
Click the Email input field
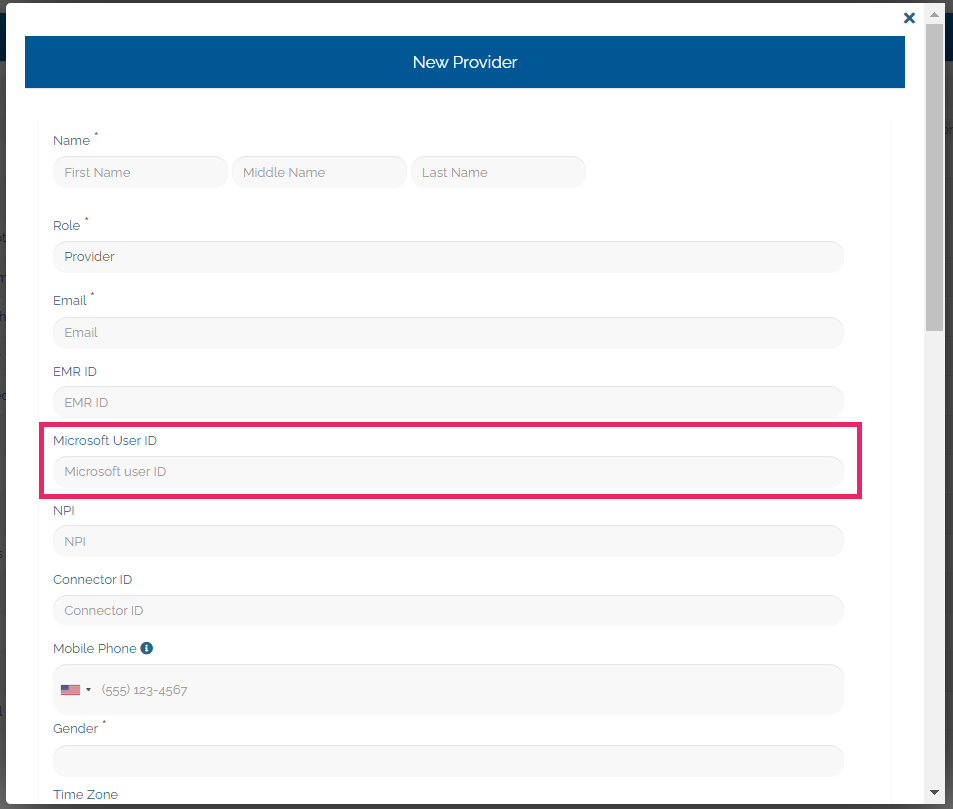(448, 332)
